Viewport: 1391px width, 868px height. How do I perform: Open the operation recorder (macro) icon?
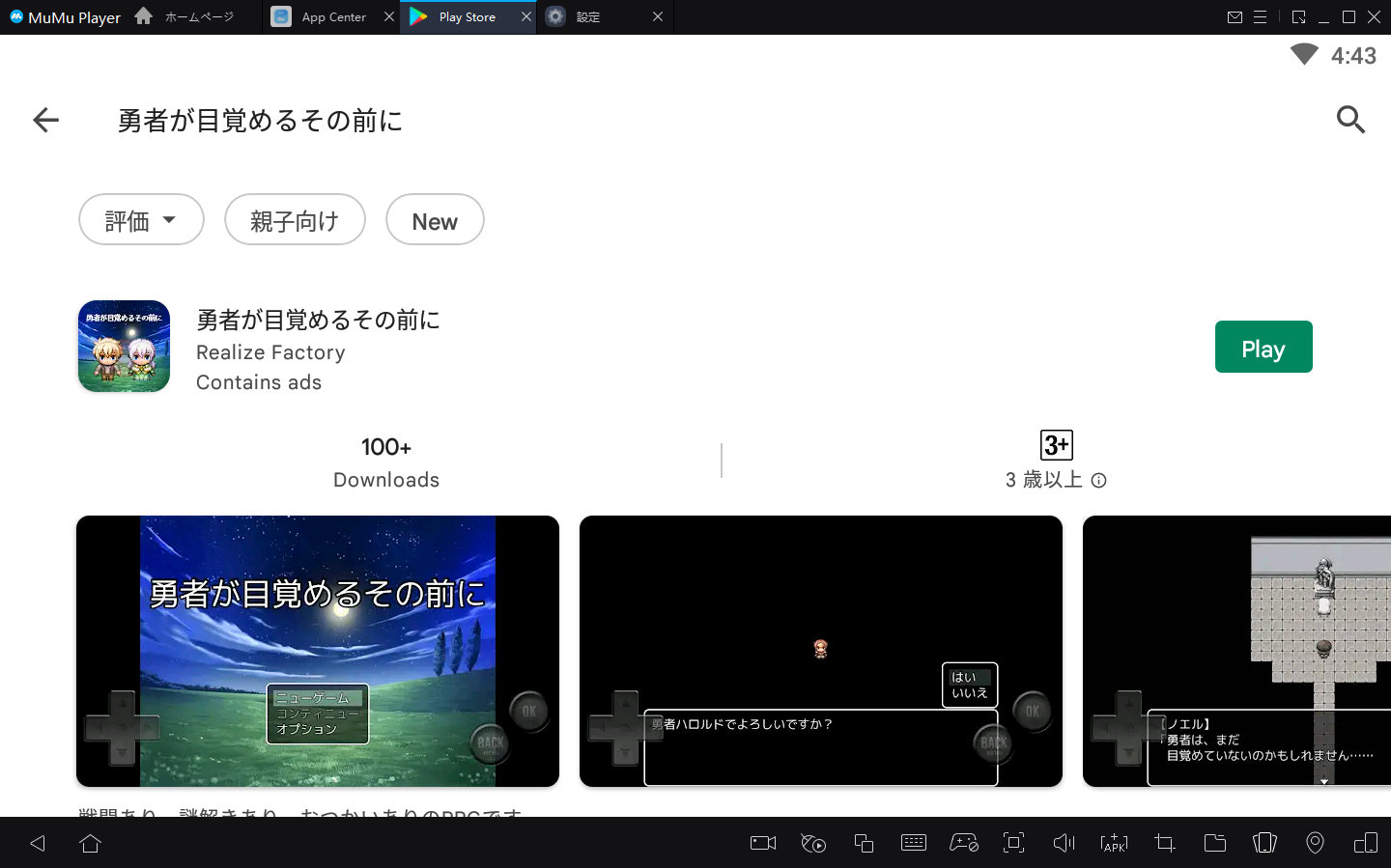point(813,843)
